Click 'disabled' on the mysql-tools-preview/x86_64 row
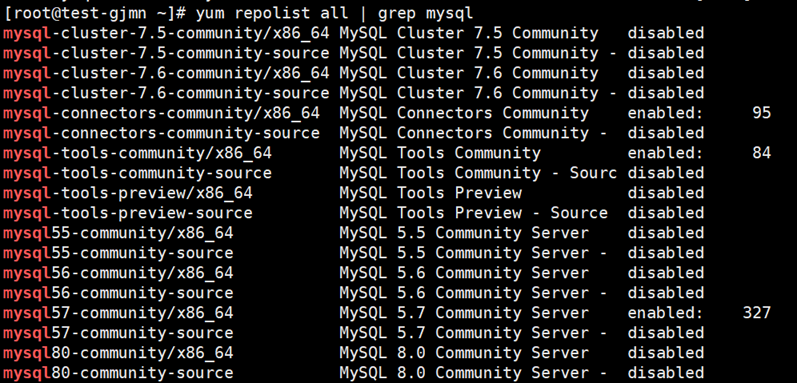 tap(665, 194)
